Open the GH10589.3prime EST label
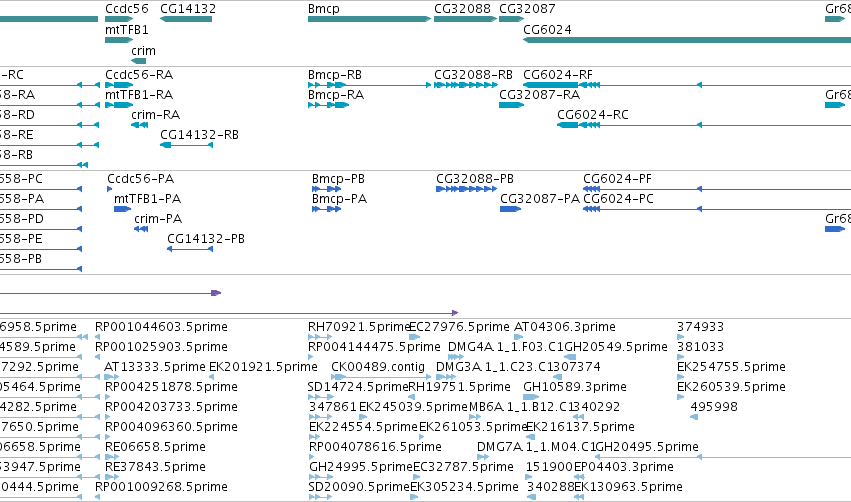 [x=575, y=387]
